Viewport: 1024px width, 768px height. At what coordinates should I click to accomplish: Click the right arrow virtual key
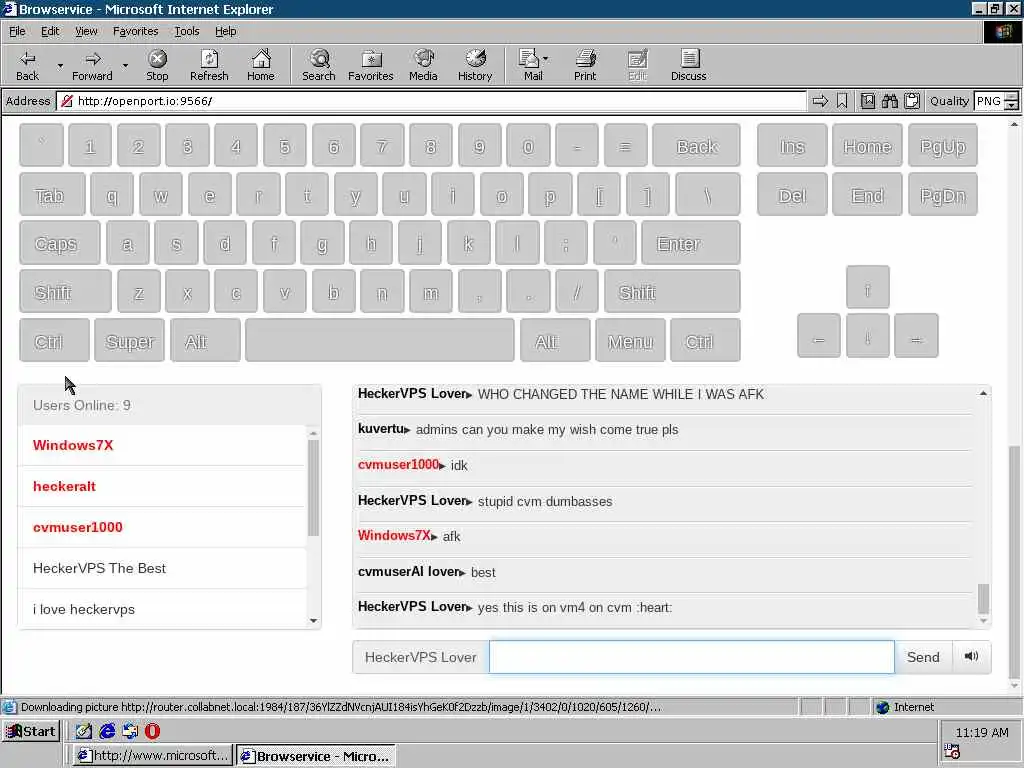916,336
